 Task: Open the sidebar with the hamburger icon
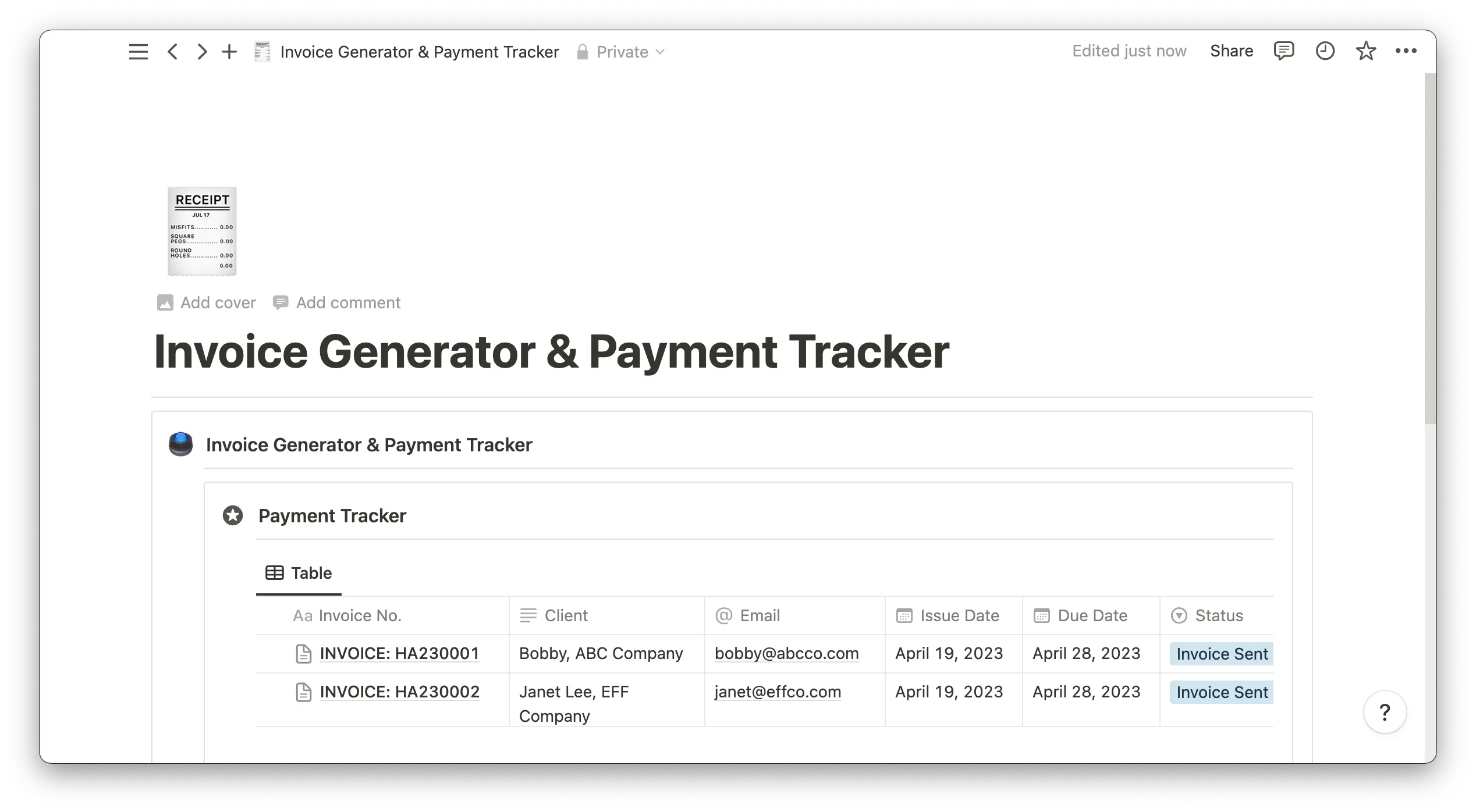point(138,51)
